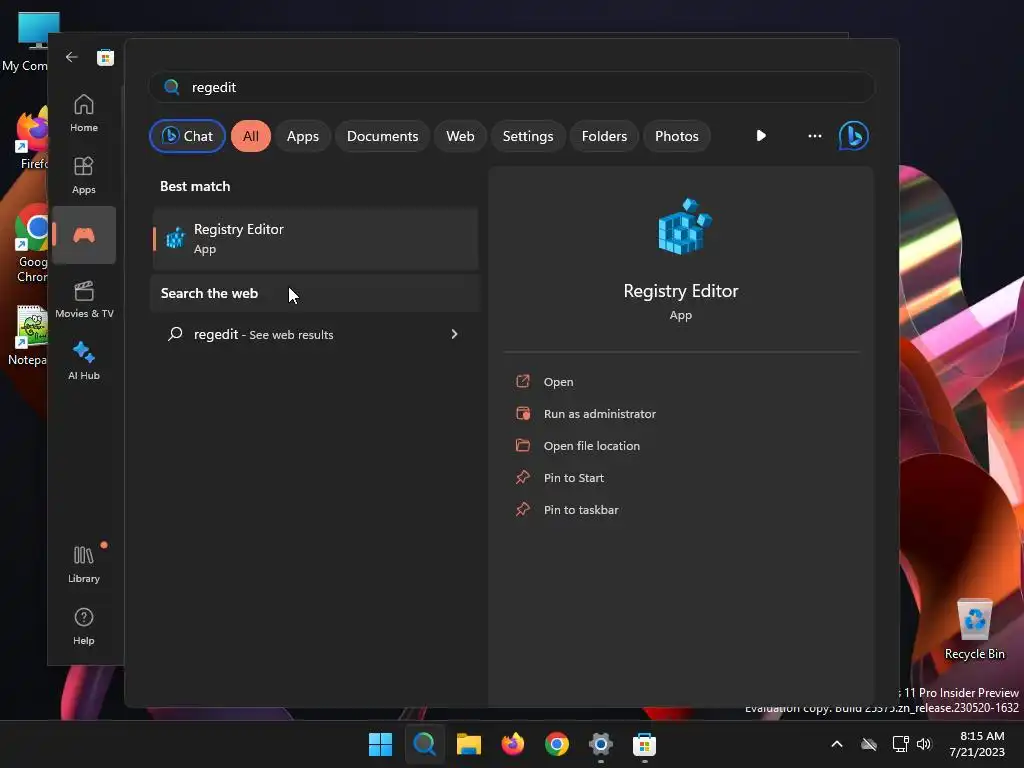Click the large Registry Editor cube icon
Screen dimensions: 1024x768
pos(684,227)
